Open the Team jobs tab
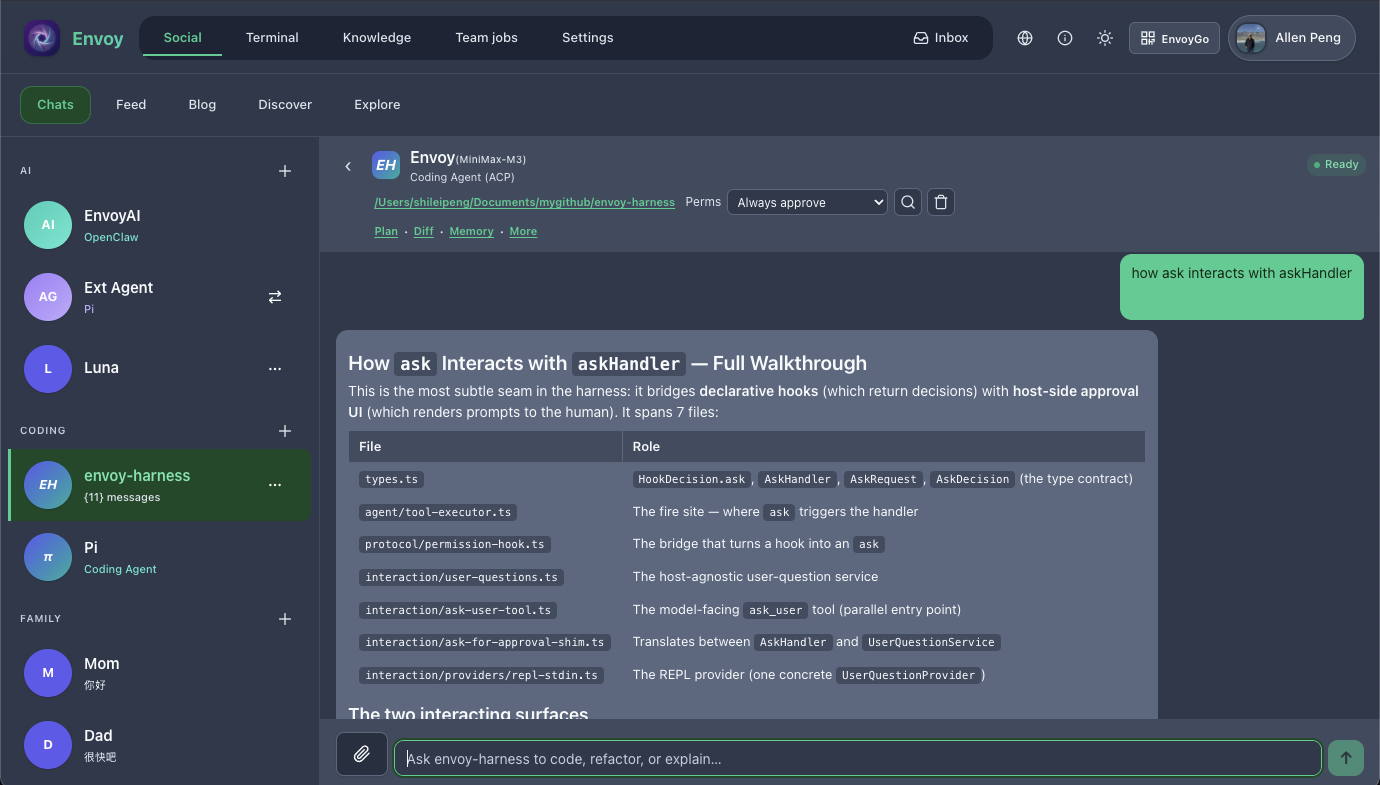The height and width of the screenshot is (785, 1380). point(486,38)
